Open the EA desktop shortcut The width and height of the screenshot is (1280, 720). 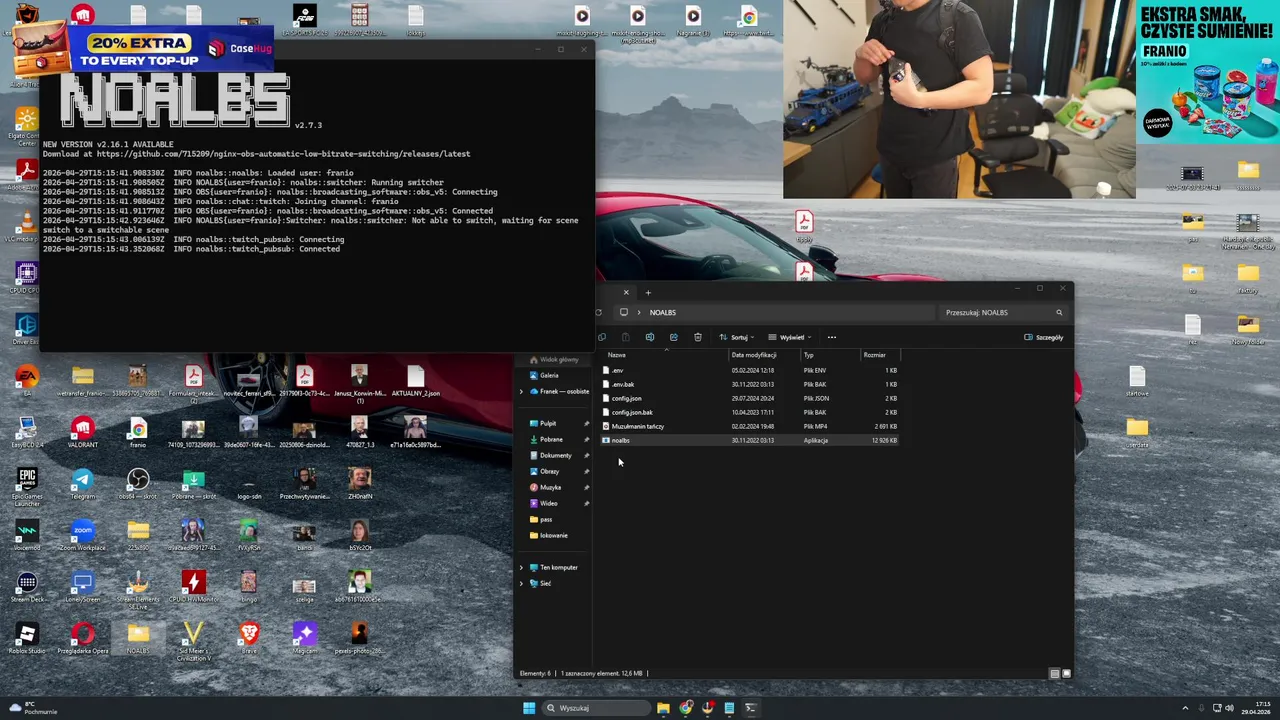click(26, 380)
